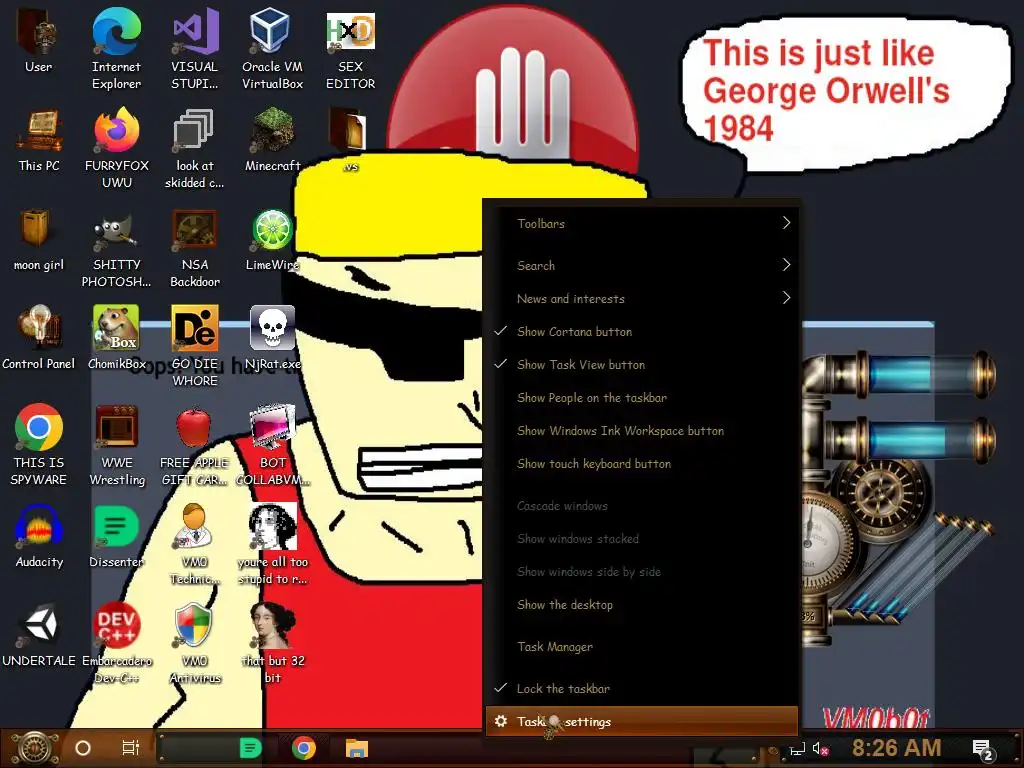Choose Show the desktop menu entry
The height and width of the screenshot is (768, 1024).
coord(641,605)
